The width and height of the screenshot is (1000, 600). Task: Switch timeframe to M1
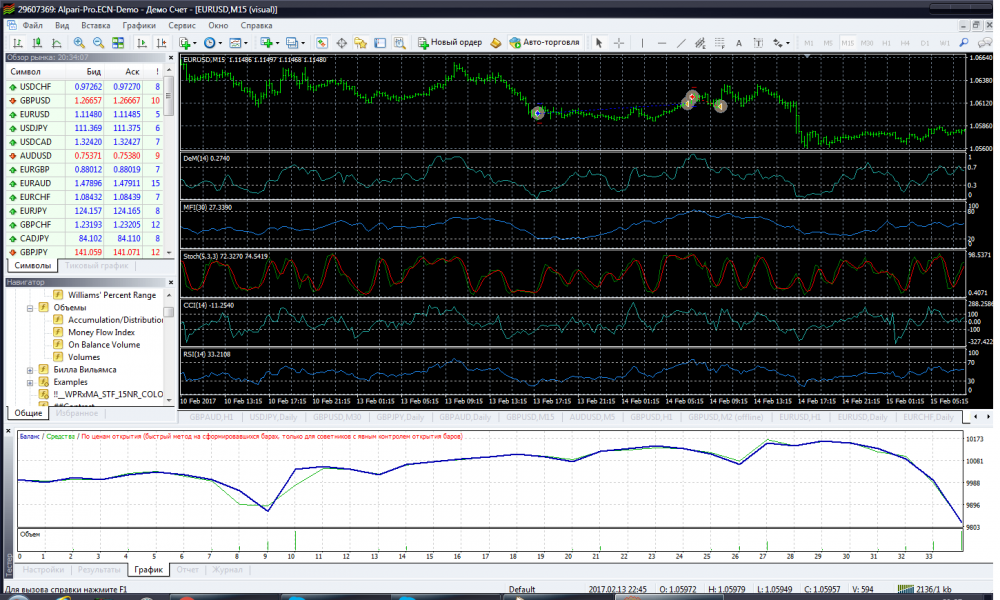(809, 43)
